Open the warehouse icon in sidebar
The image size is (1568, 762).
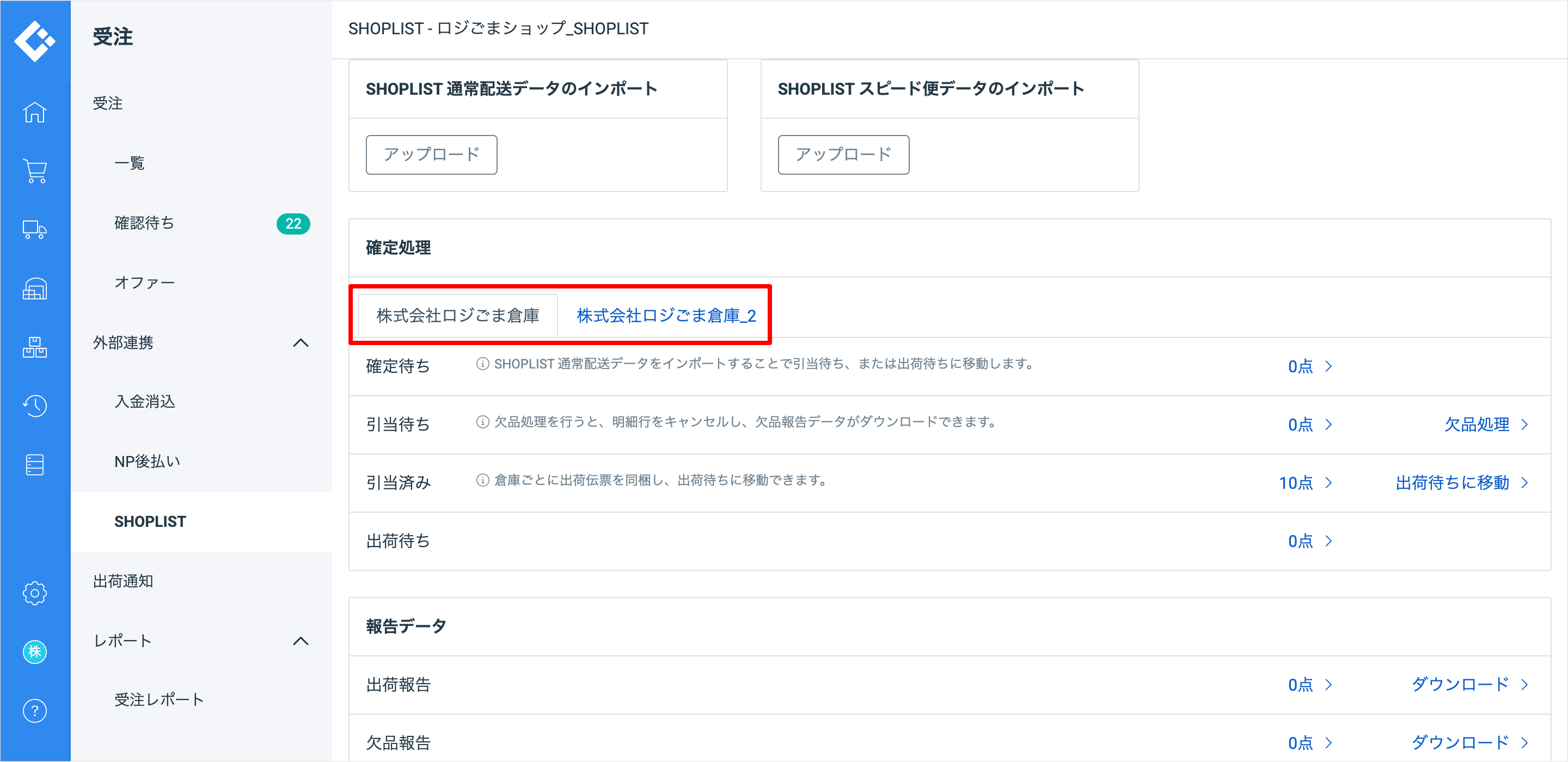(35, 289)
